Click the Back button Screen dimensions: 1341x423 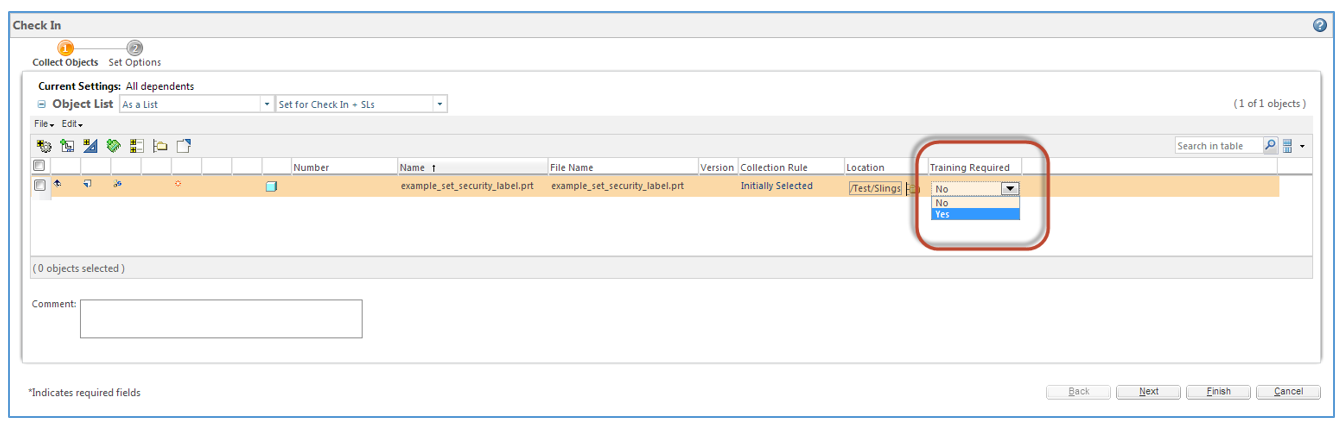tap(1079, 392)
